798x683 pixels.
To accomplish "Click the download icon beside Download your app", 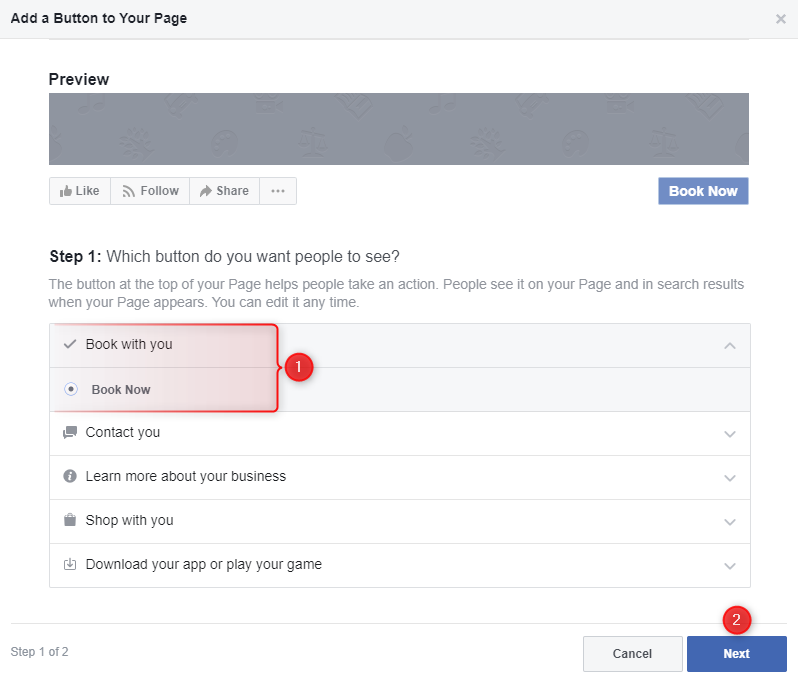I will pos(70,564).
